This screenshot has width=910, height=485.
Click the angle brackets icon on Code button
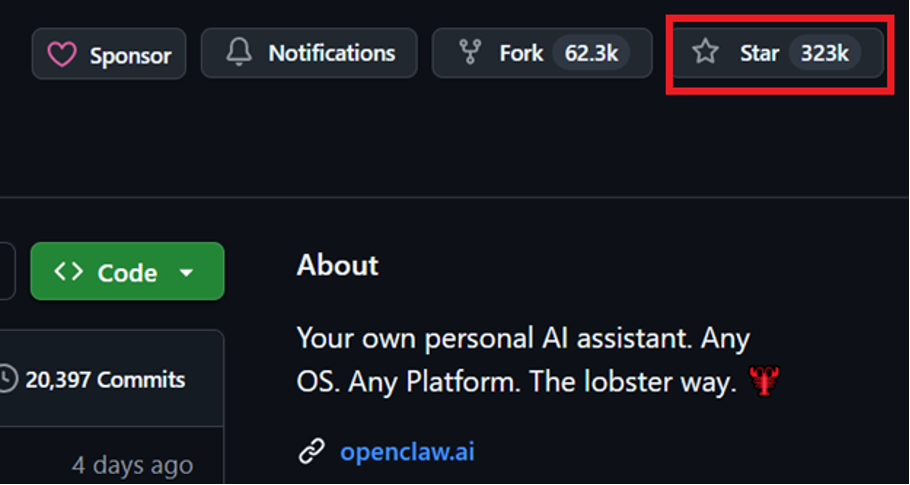[x=69, y=272]
